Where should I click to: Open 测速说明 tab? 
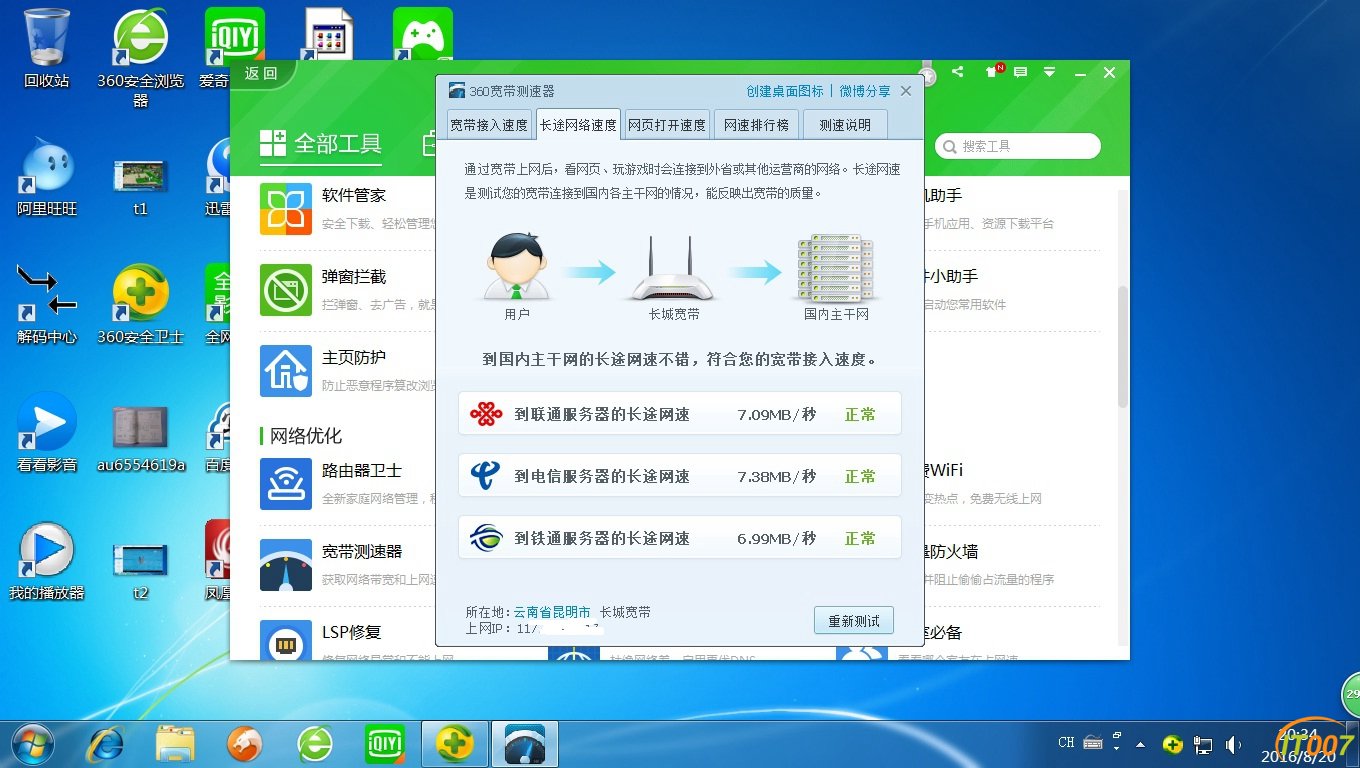[845, 125]
